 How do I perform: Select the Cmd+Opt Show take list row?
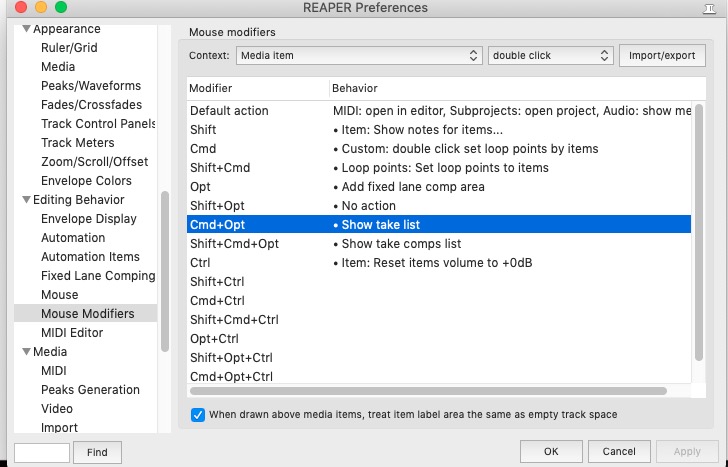click(x=438, y=225)
